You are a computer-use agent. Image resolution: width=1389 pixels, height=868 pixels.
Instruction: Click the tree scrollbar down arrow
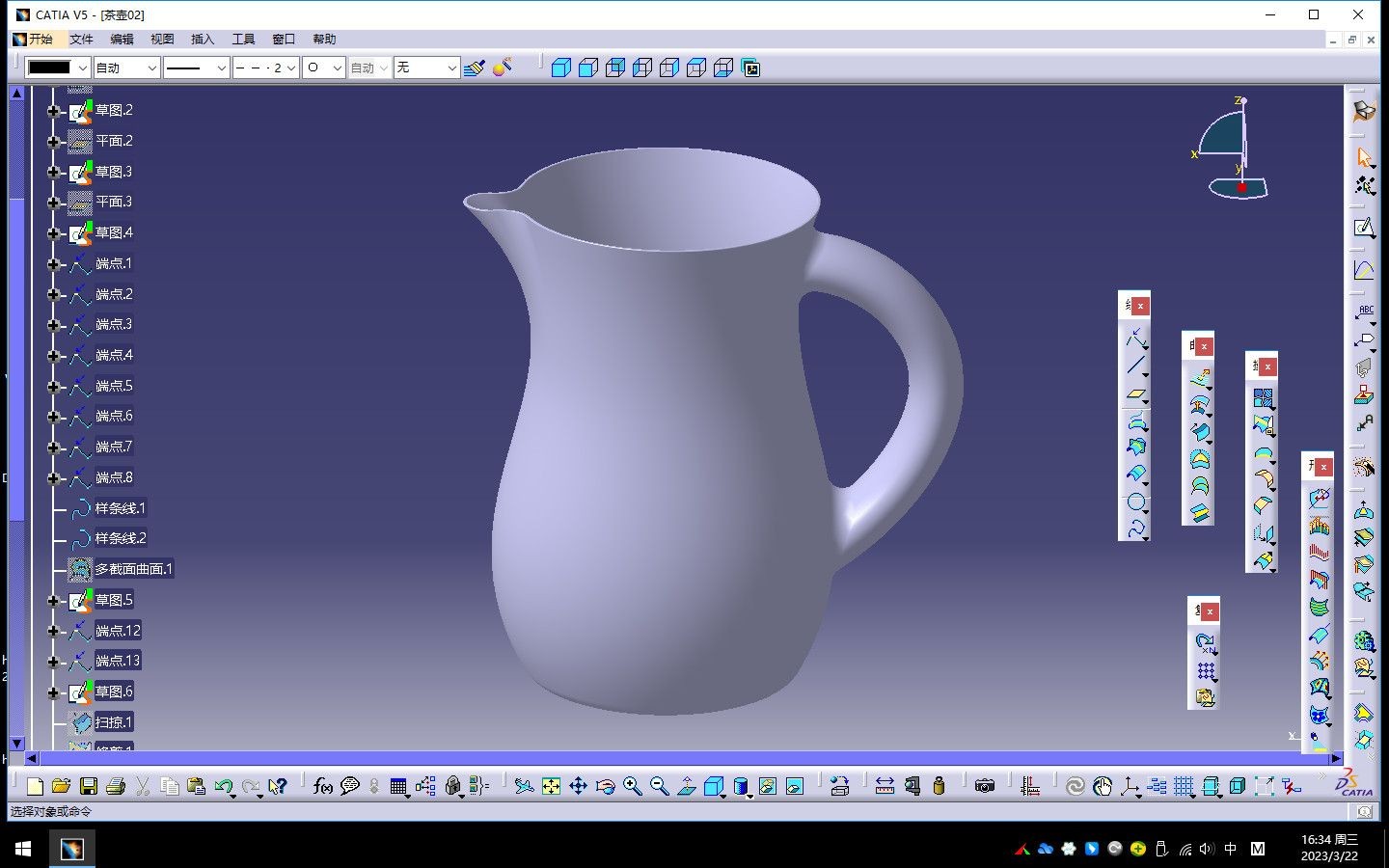click(x=16, y=744)
